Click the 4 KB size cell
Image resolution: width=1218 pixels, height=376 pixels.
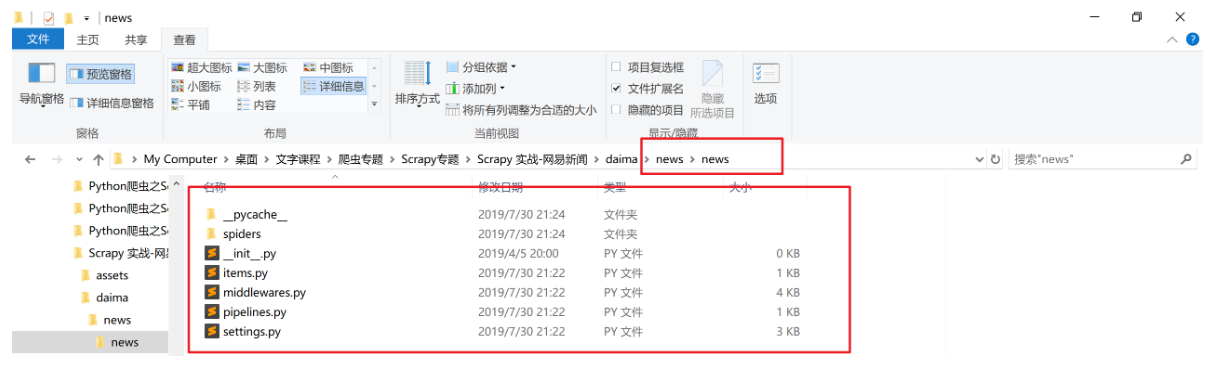(788, 293)
